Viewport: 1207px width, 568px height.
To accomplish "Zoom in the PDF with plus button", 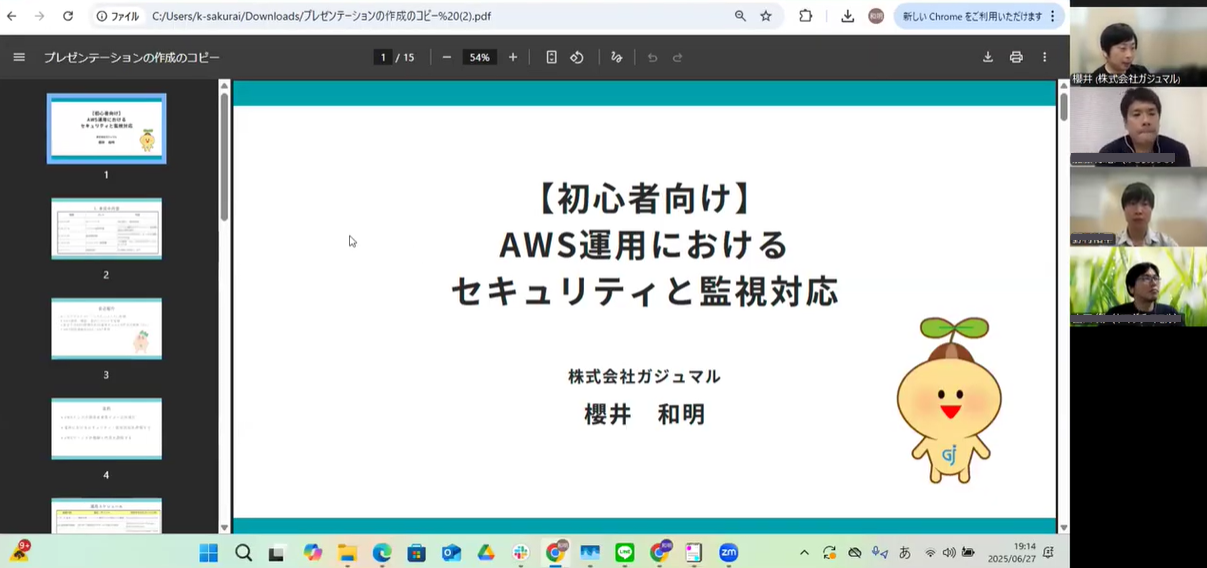I will click(513, 57).
